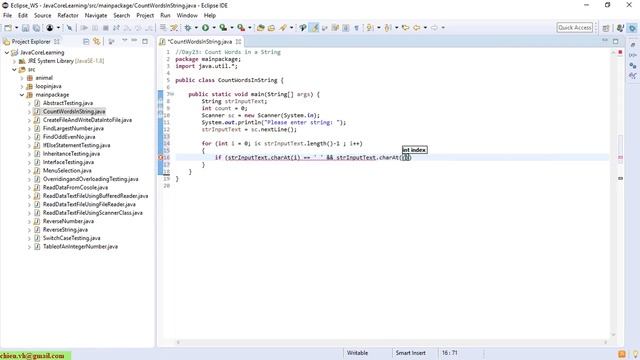Collapse the mainpackage package node
Image resolution: width=640 pixels, height=360 pixels.
pyautogui.click(x=22, y=95)
